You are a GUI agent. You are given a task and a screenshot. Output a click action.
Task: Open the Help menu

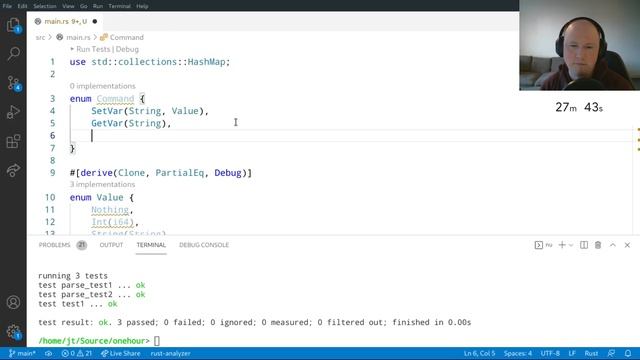coord(142,6)
